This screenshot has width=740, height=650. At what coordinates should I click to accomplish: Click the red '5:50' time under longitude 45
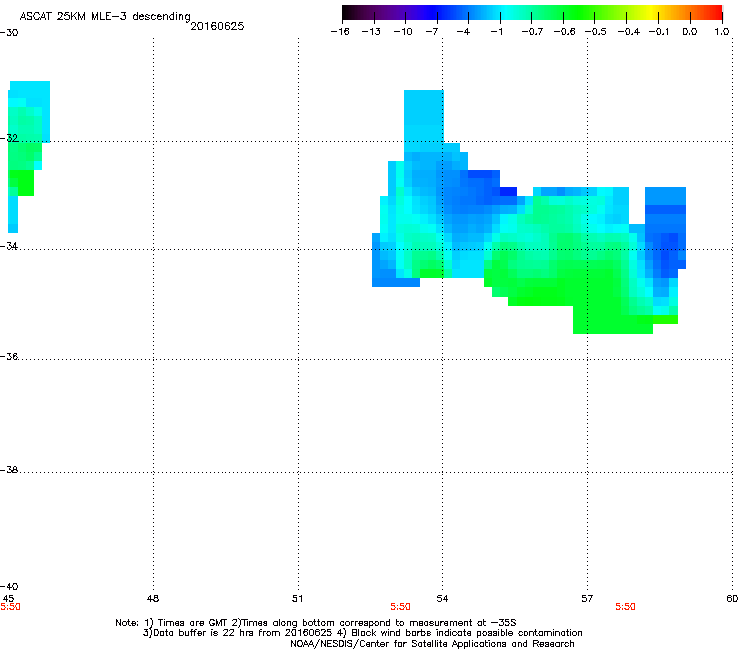point(10,607)
